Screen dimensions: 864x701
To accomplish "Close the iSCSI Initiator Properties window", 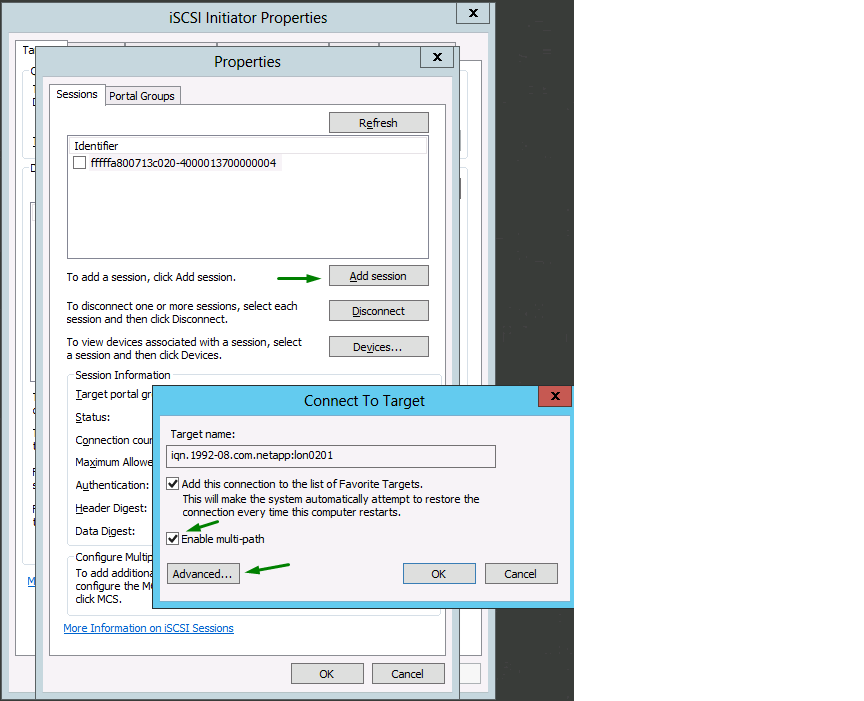I will coord(472,13).
